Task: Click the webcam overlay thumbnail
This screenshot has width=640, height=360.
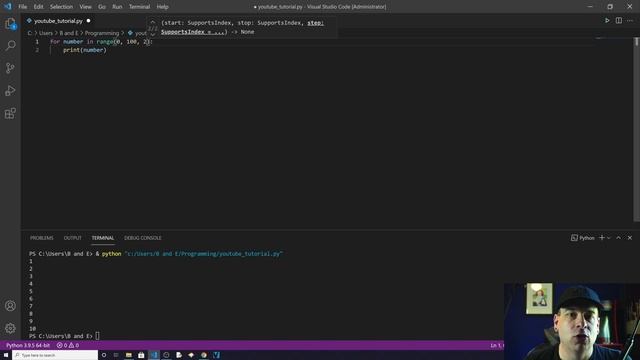Action: pyautogui.click(x=572, y=321)
